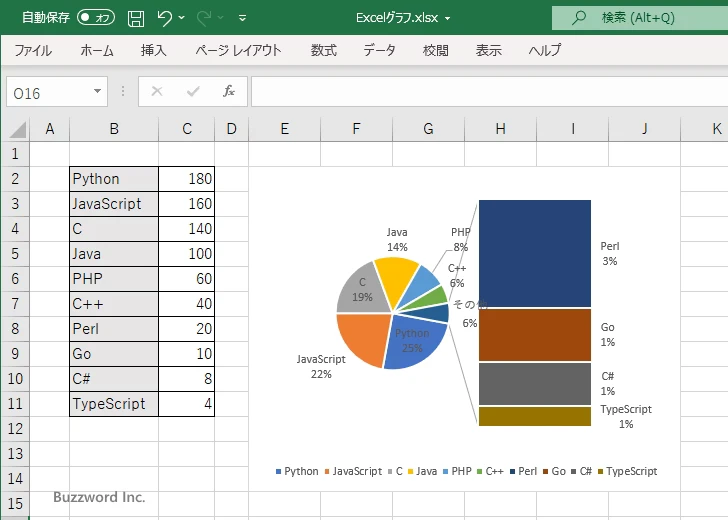Viewport: 728px width, 520px height.
Task: Click the 検索 search box
Action: coord(640,18)
